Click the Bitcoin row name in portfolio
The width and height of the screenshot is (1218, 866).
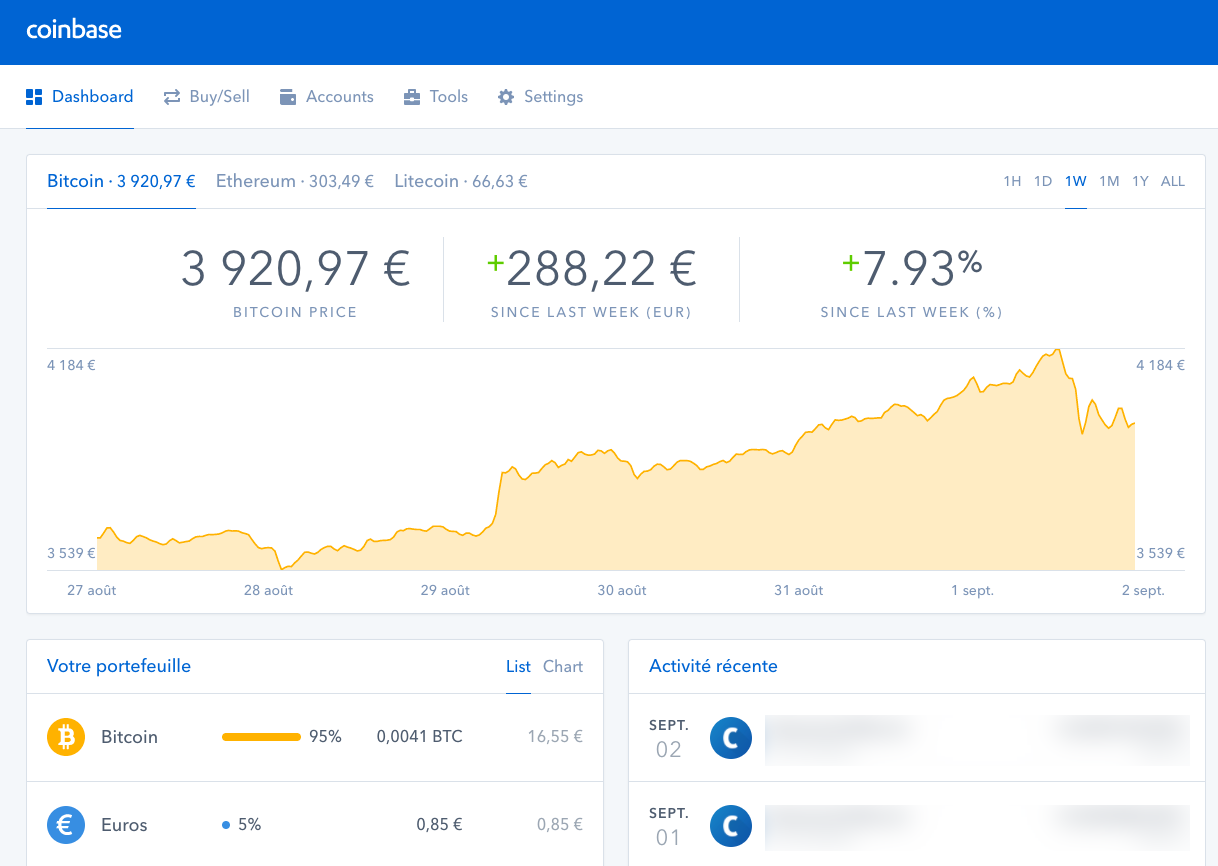click(129, 737)
